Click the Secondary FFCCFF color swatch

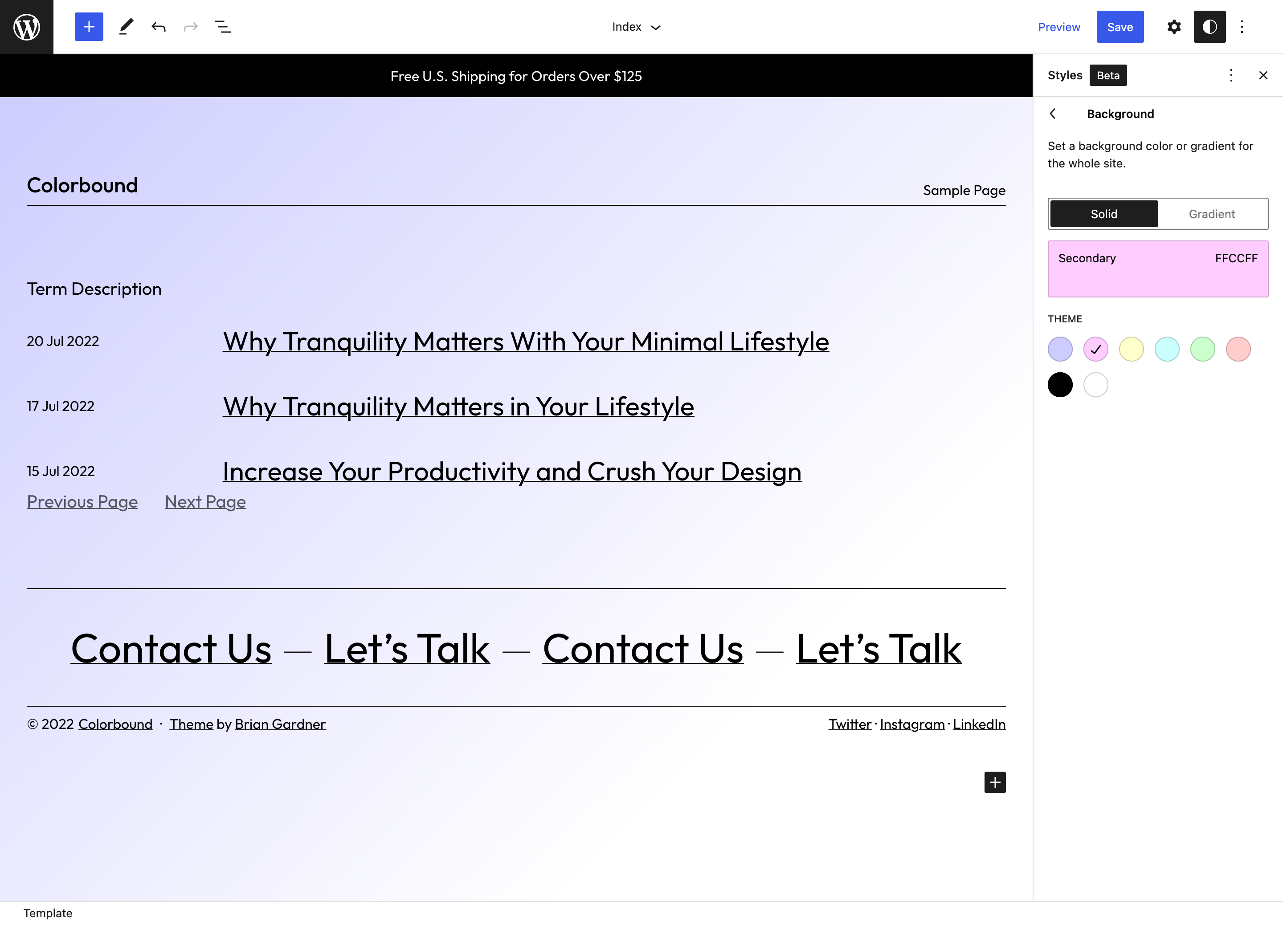pyautogui.click(x=1157, y=269)
